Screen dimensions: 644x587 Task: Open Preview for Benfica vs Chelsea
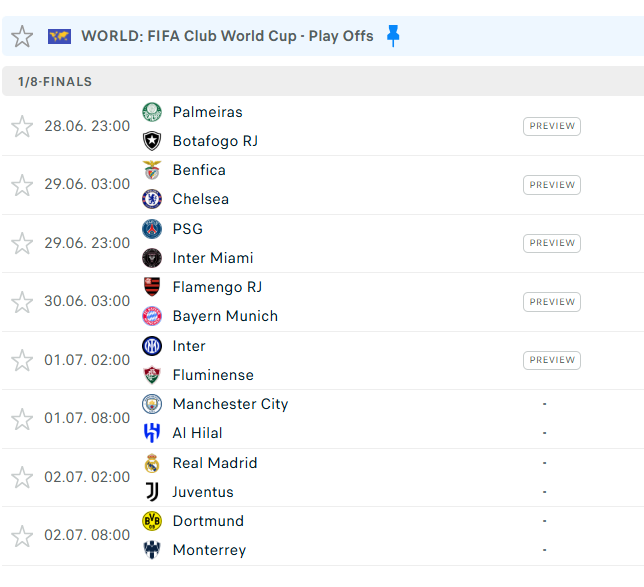(x=552, y=185)
